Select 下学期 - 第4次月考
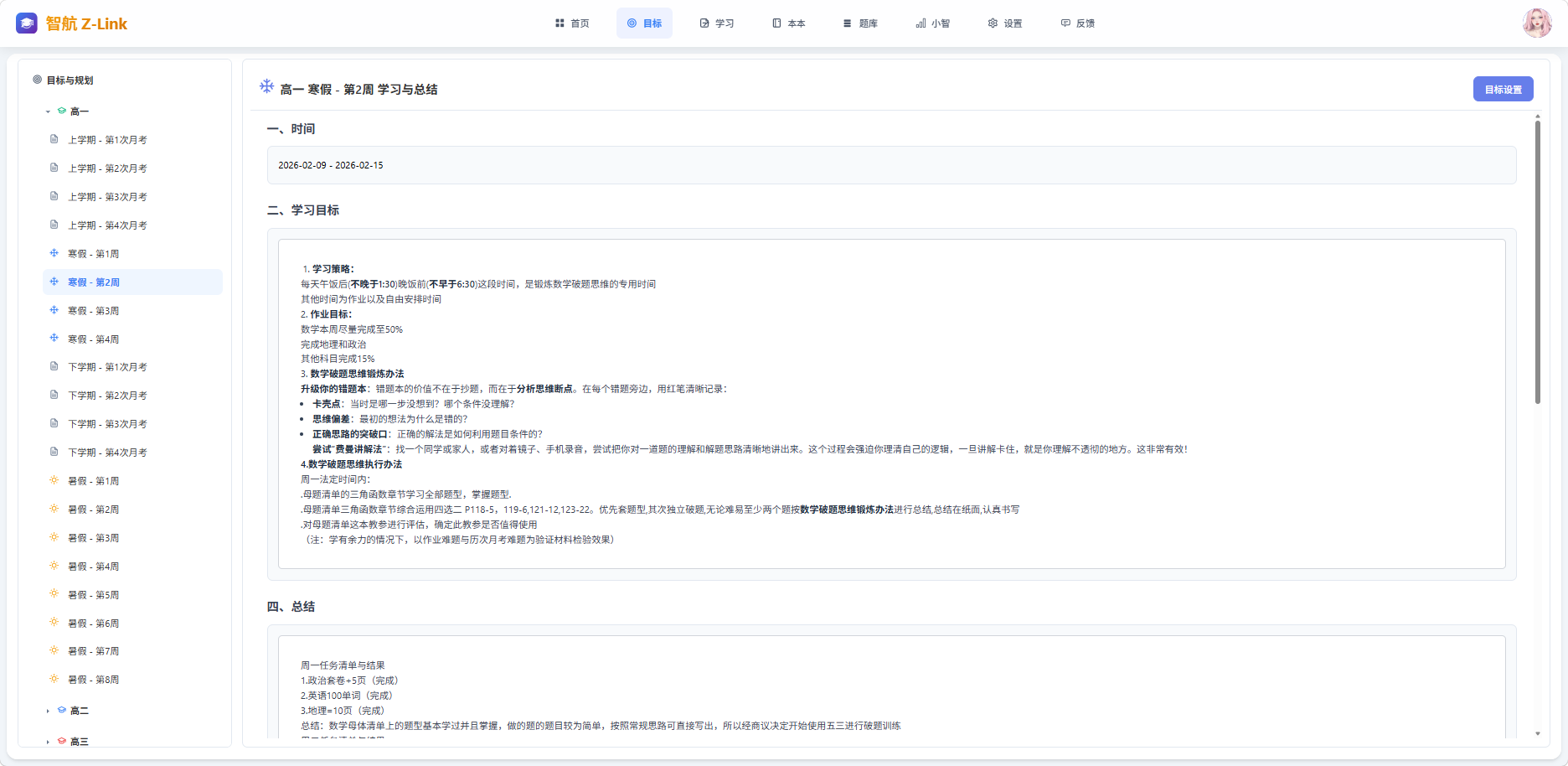Viewport: 1568px width, 766px height. pos(132,453)
